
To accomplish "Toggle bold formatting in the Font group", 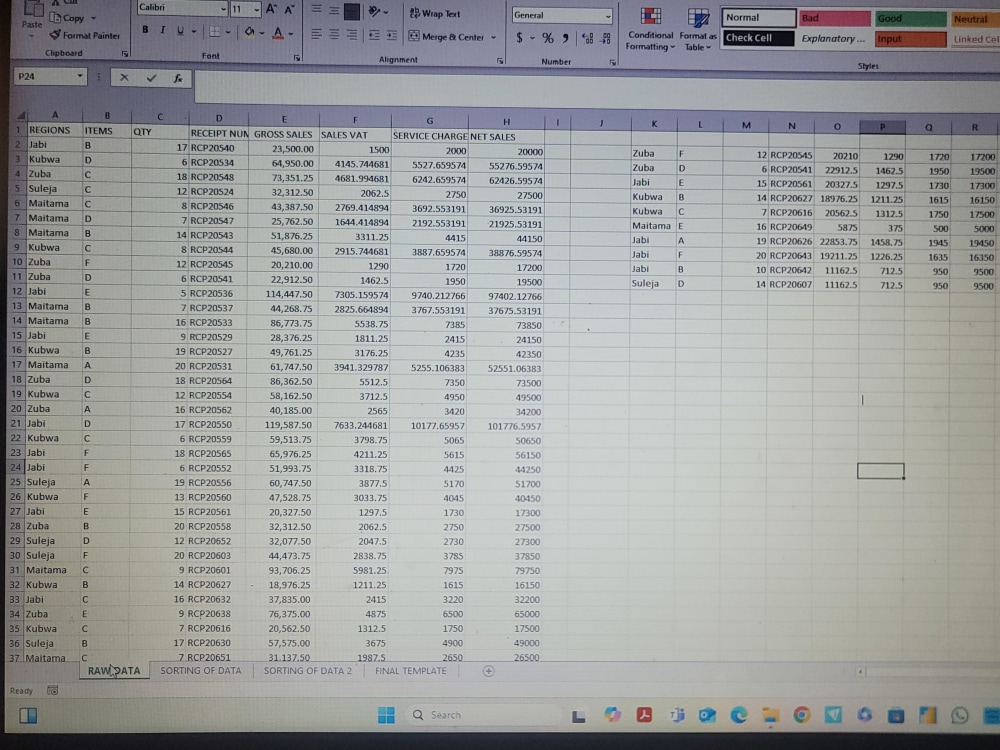I will 145,30.
